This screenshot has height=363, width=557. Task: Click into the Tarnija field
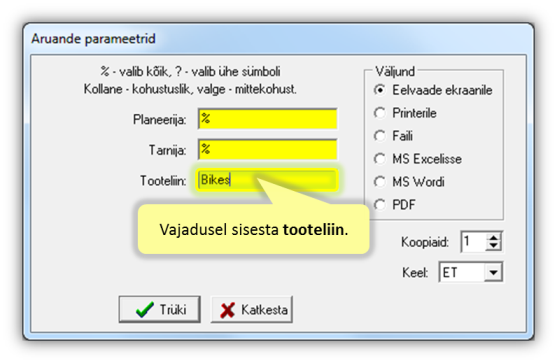(x=267, y=150)
